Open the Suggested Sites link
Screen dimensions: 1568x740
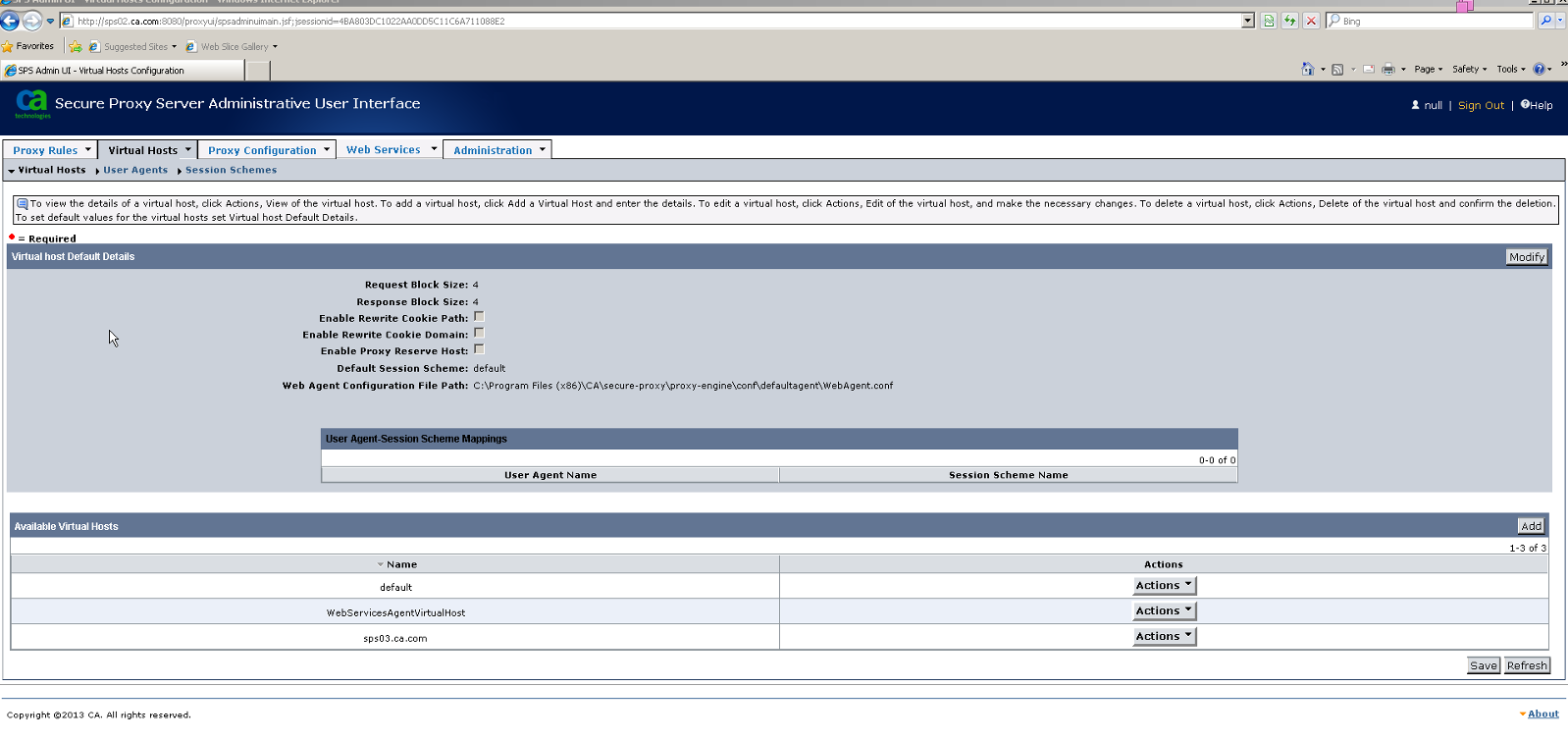pyautogui.click(x=132, y=46)
